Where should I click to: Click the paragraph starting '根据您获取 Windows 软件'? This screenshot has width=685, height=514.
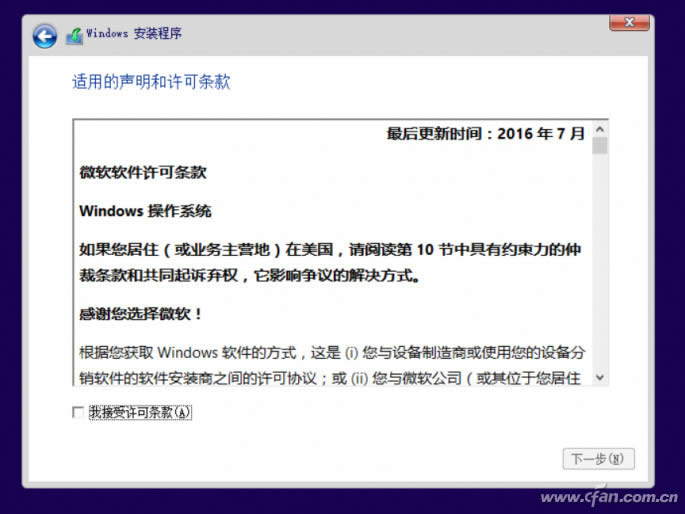330,364
